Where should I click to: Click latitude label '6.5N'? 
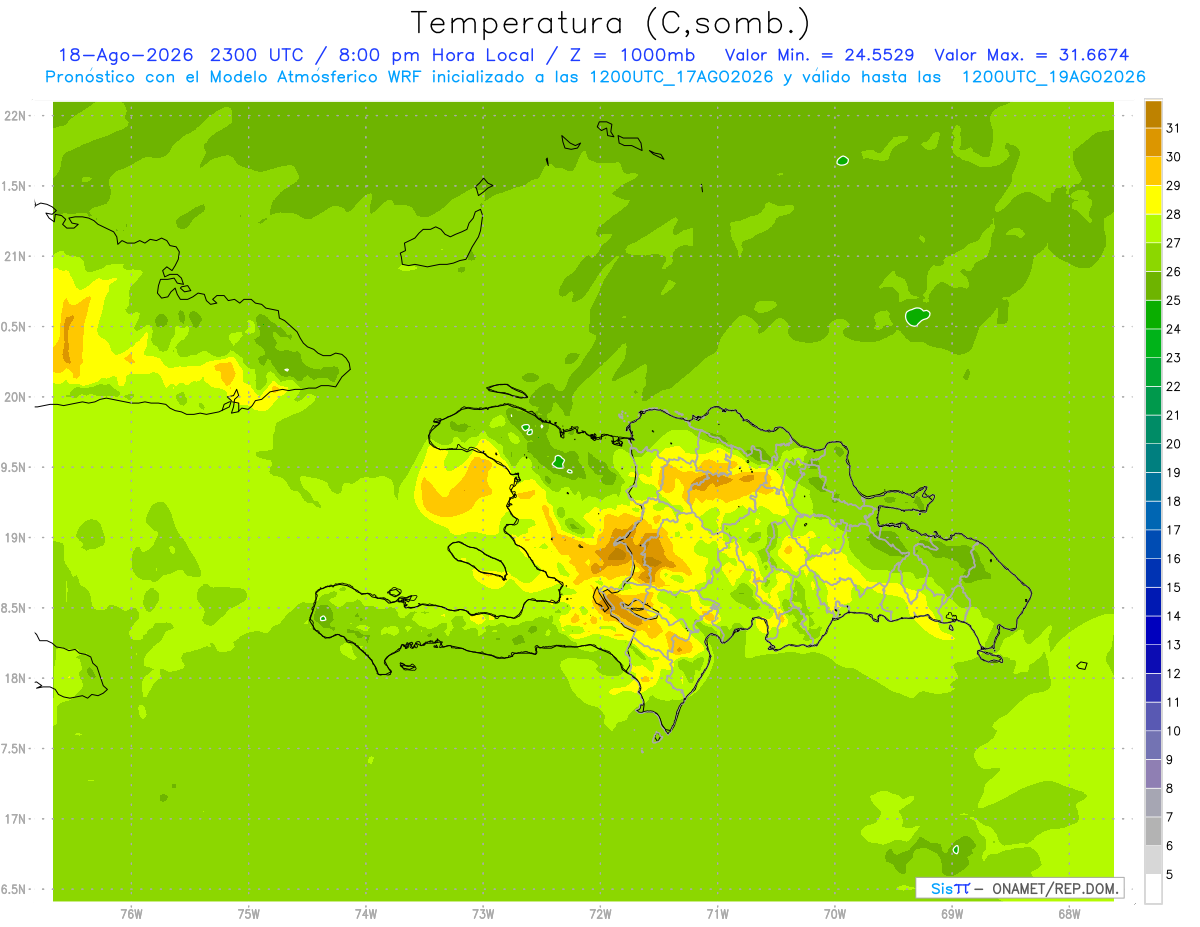coord(15,889)
